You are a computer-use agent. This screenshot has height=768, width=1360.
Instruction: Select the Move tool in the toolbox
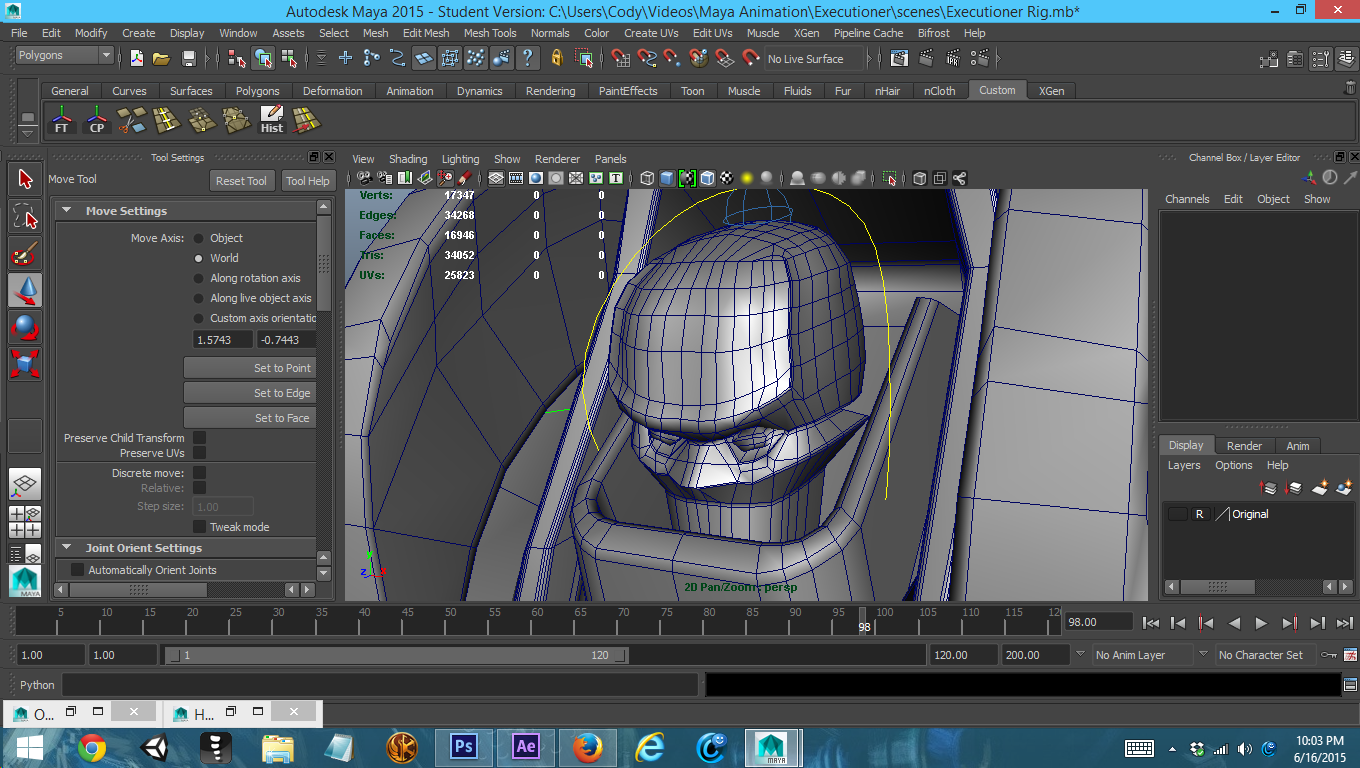(x=26, y=290)
